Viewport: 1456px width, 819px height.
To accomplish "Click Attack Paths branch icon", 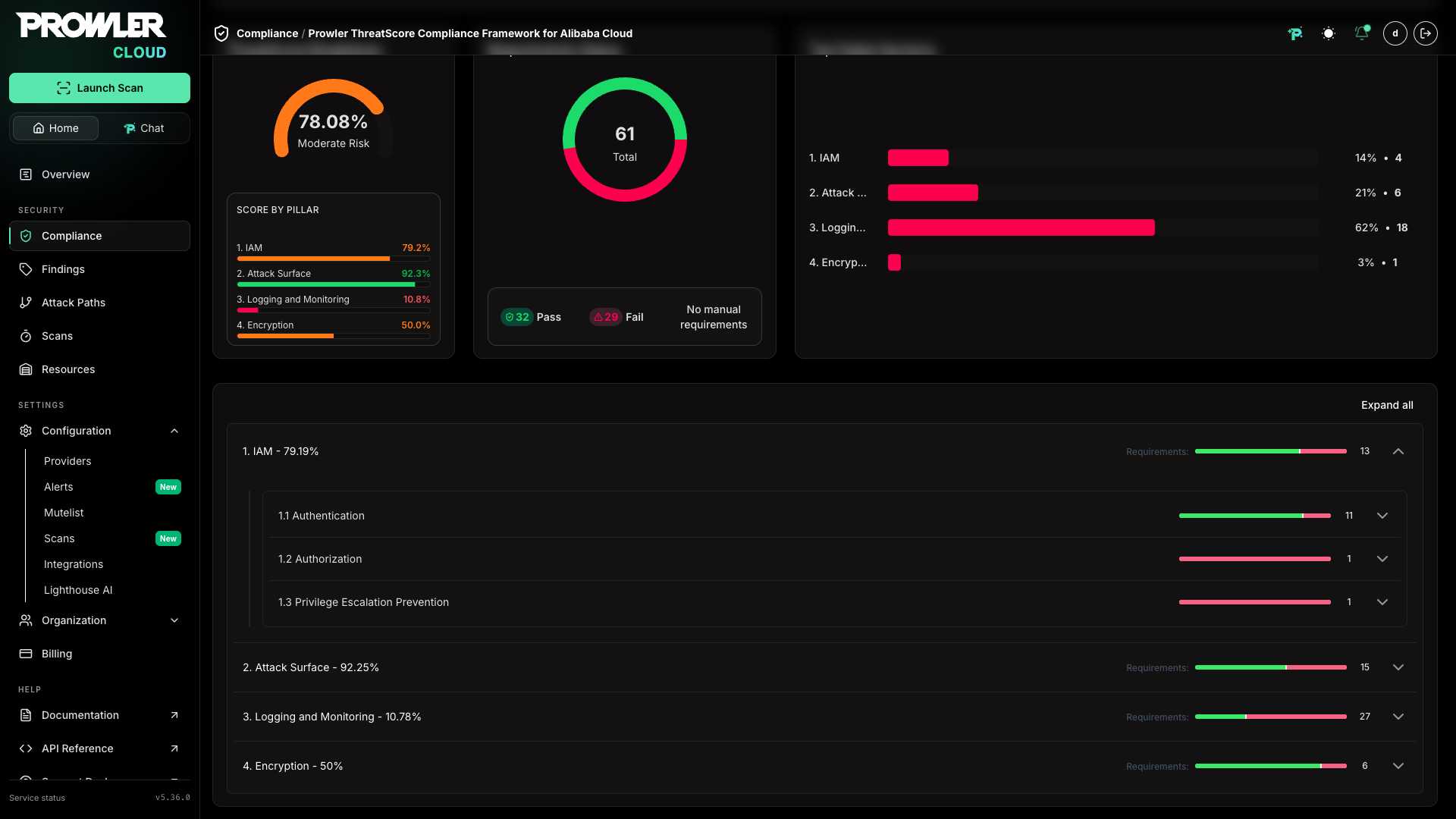I will click(26, 303).
